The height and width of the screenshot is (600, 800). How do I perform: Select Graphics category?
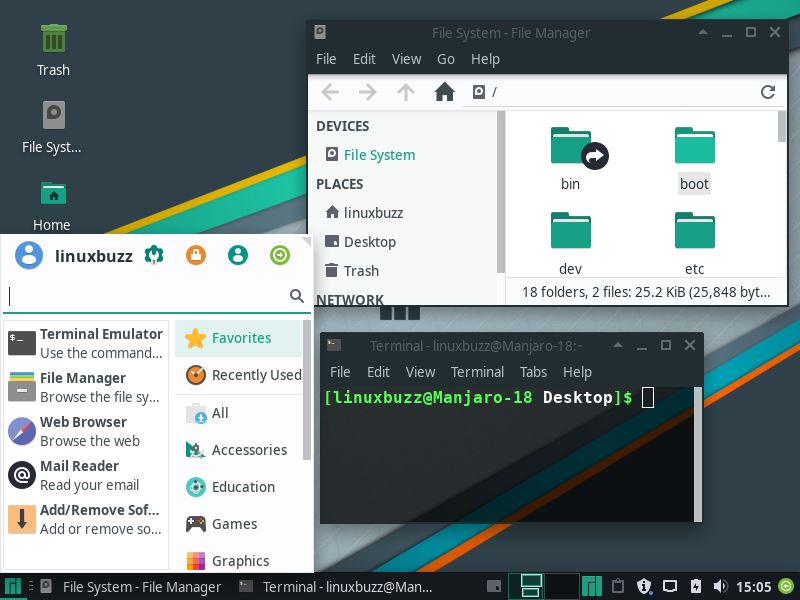coord(239,560)
